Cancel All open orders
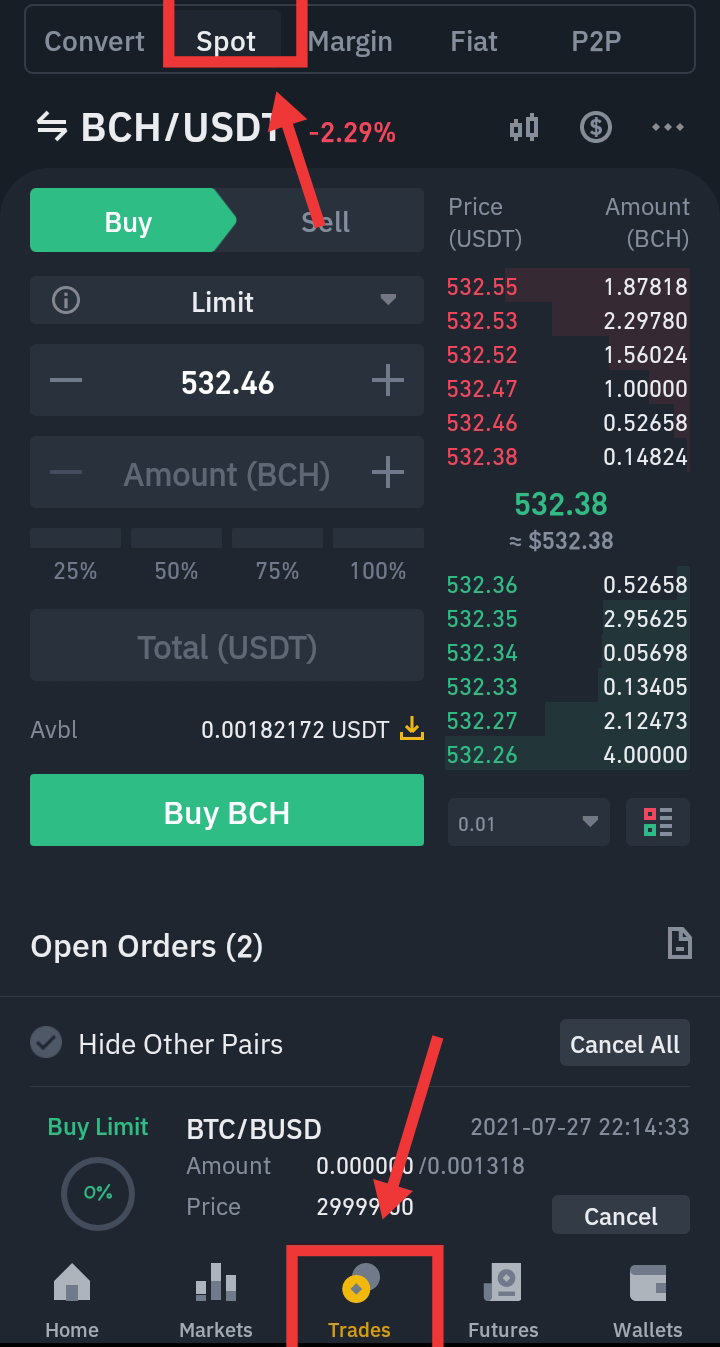The width and height of the screenshot is (720, 1347). tap(625, 1044)
